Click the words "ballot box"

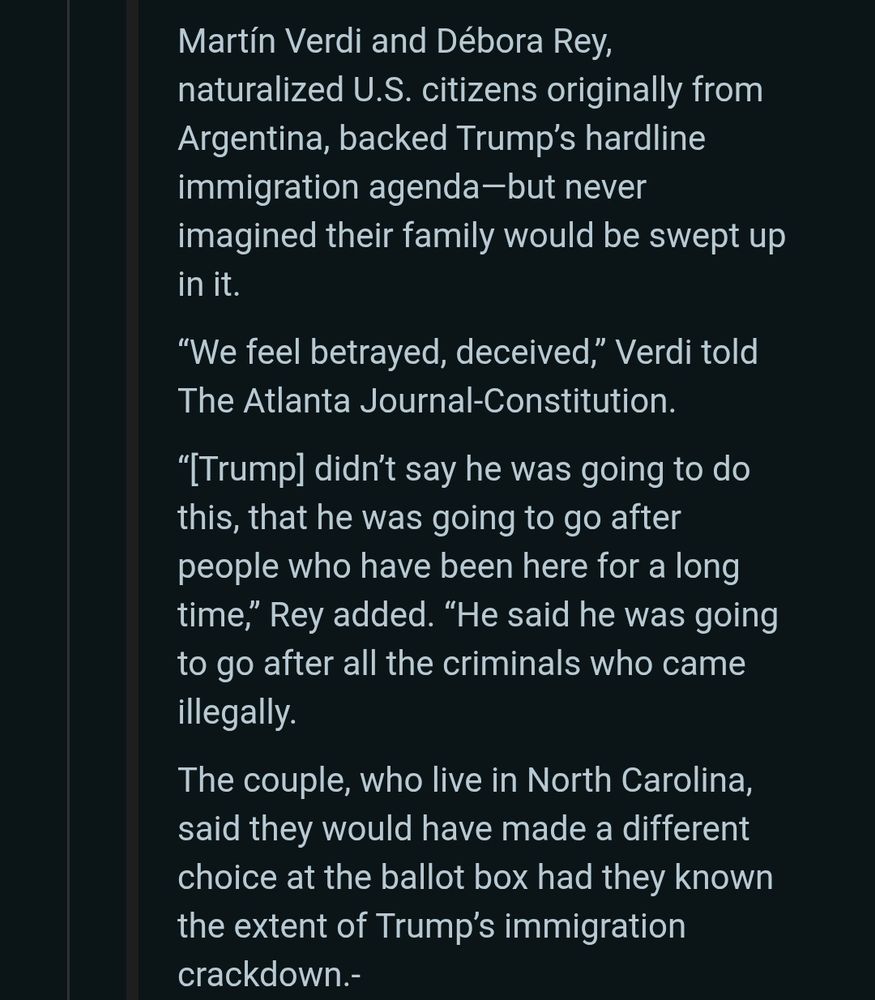click(x=454, y=878)
